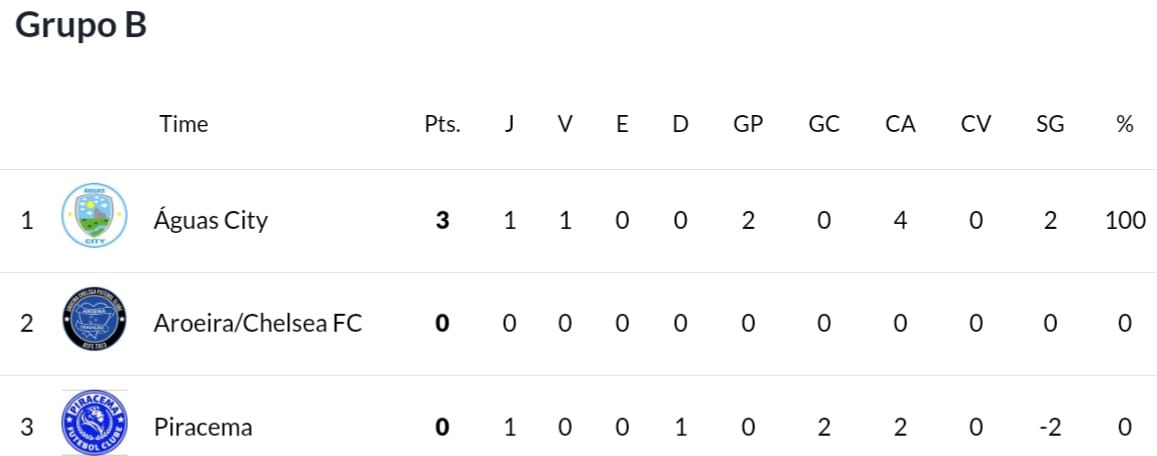Select the Grupo B heading

coord(81,25)
